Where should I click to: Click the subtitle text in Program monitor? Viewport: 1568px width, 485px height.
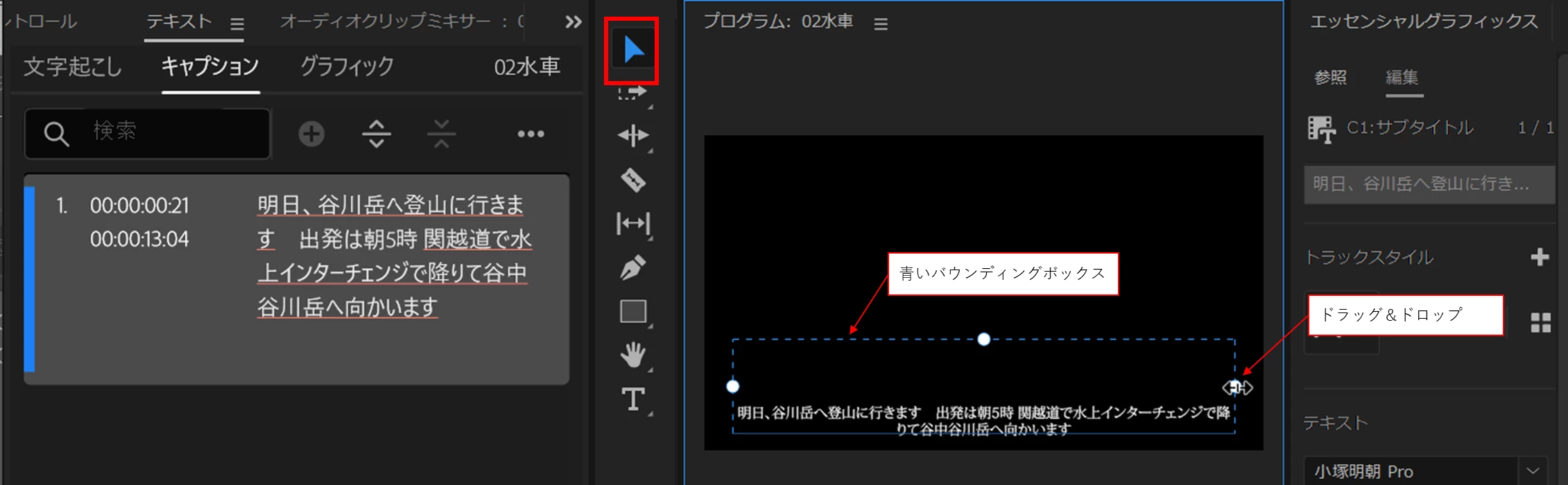click(983, 421)
